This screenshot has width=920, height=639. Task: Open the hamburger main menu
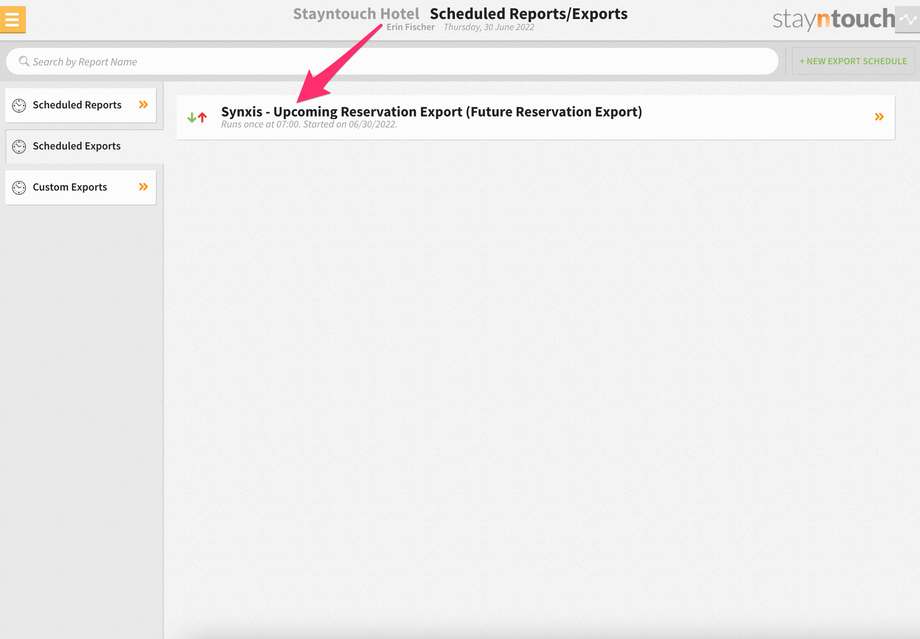(x=12, y=19)
